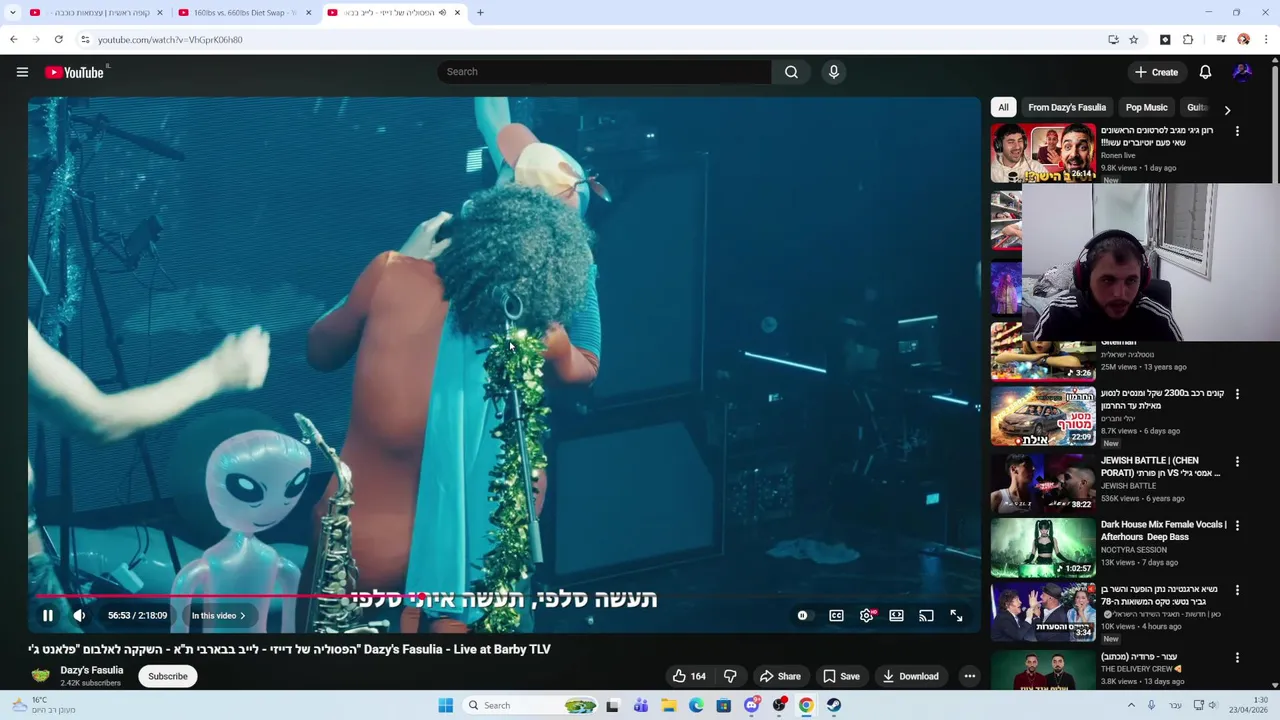Toggle the system tray microphone icon
Viewport: 1280px width, 720px height.
pyautogui.click(x=1151, y=705)
